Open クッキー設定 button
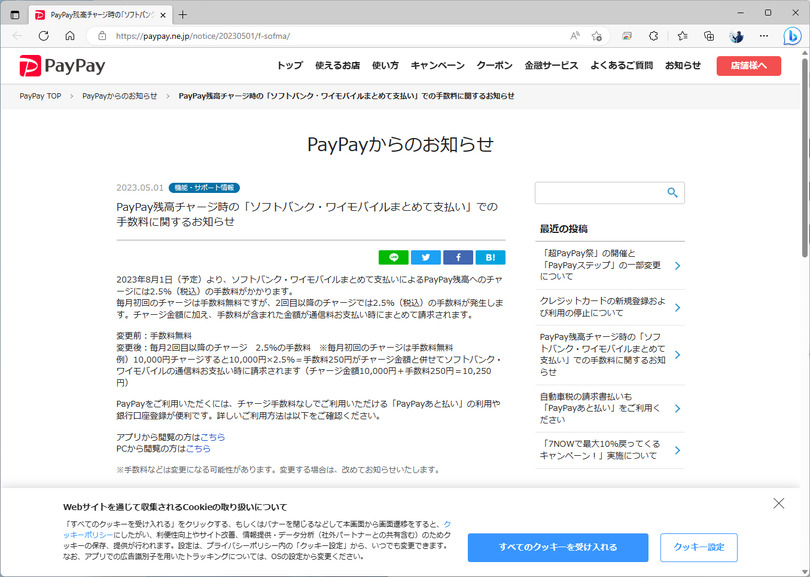The image size is (810, 577). coord(699,548)
